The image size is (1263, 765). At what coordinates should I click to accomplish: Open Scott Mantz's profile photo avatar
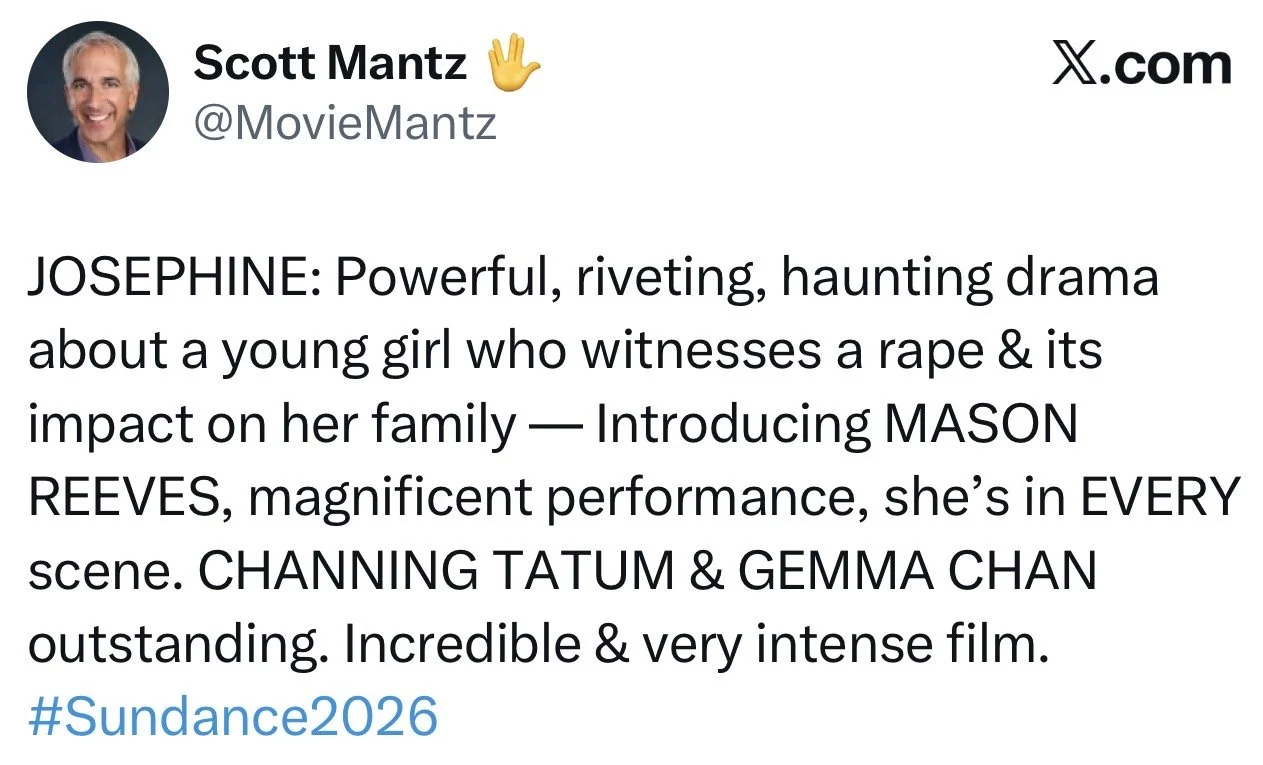pos(98,91)
